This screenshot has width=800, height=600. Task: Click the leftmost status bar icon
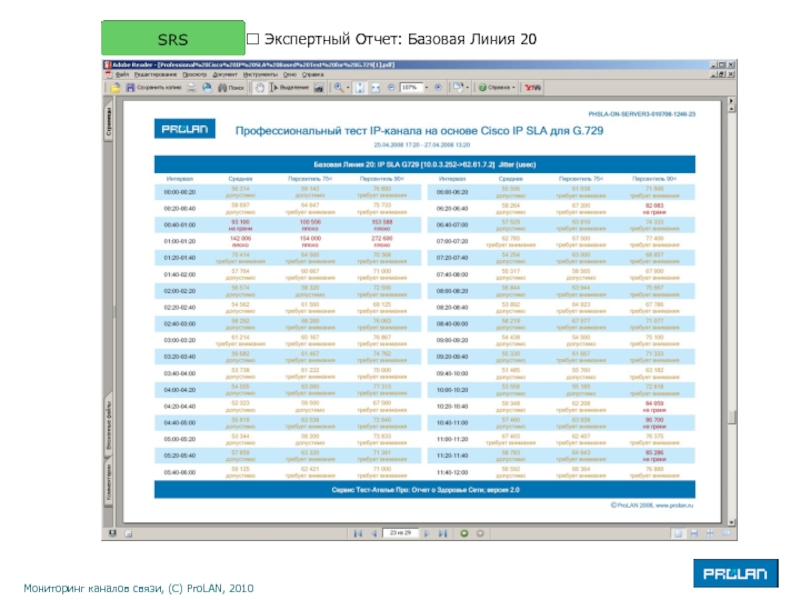[113, 534]
